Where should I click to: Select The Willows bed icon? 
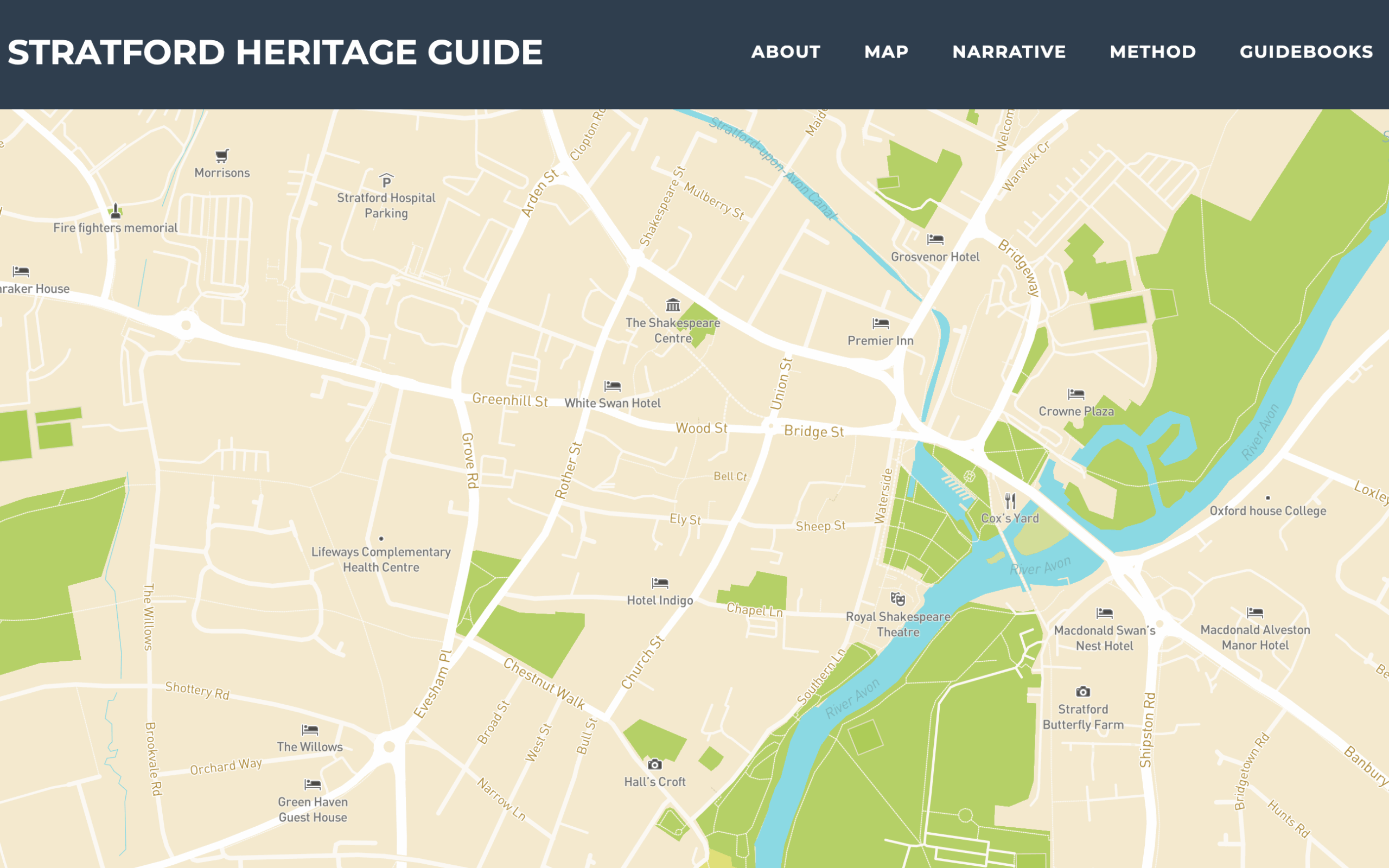[x=310, y=729]
